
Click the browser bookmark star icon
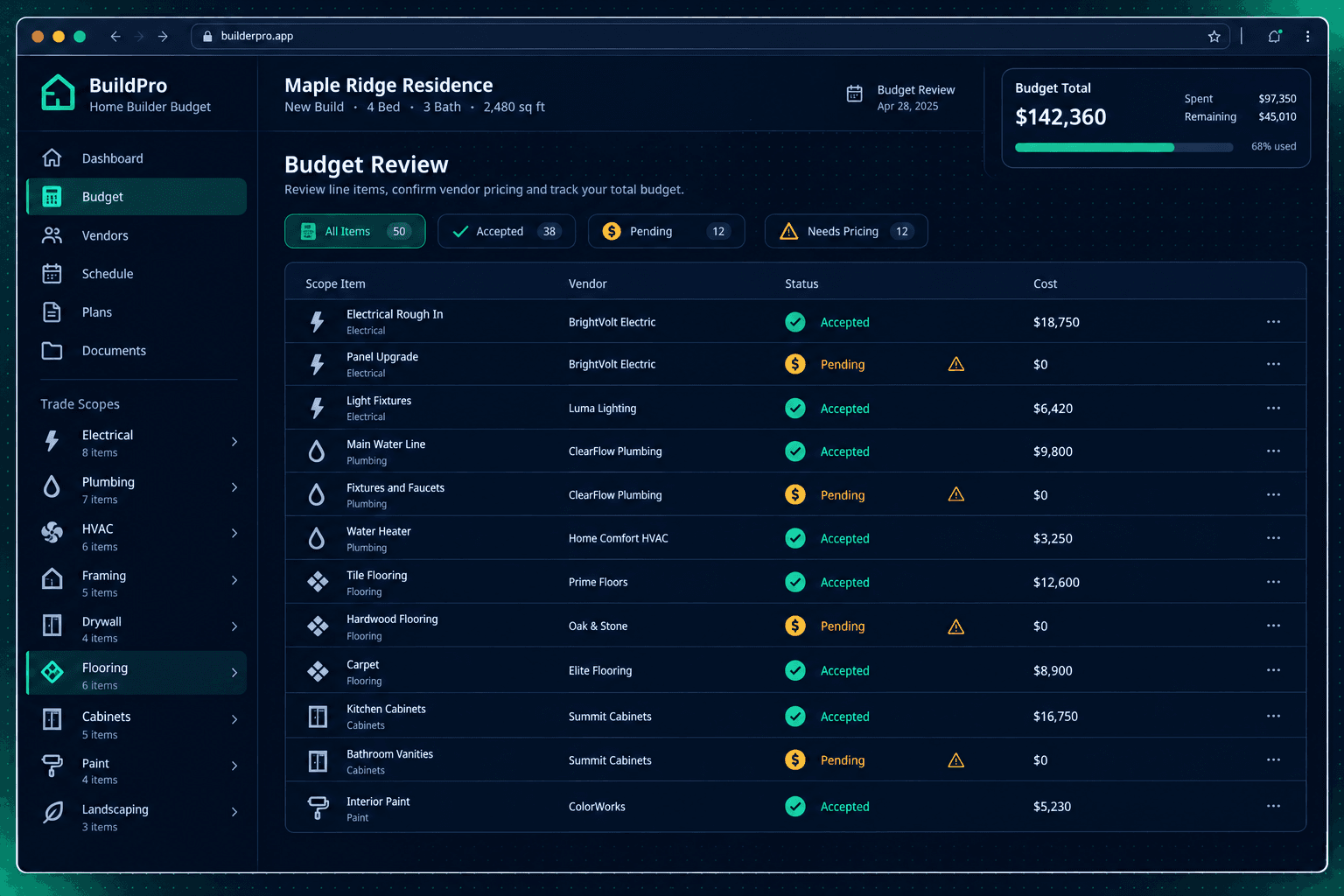coord(1214,37)
